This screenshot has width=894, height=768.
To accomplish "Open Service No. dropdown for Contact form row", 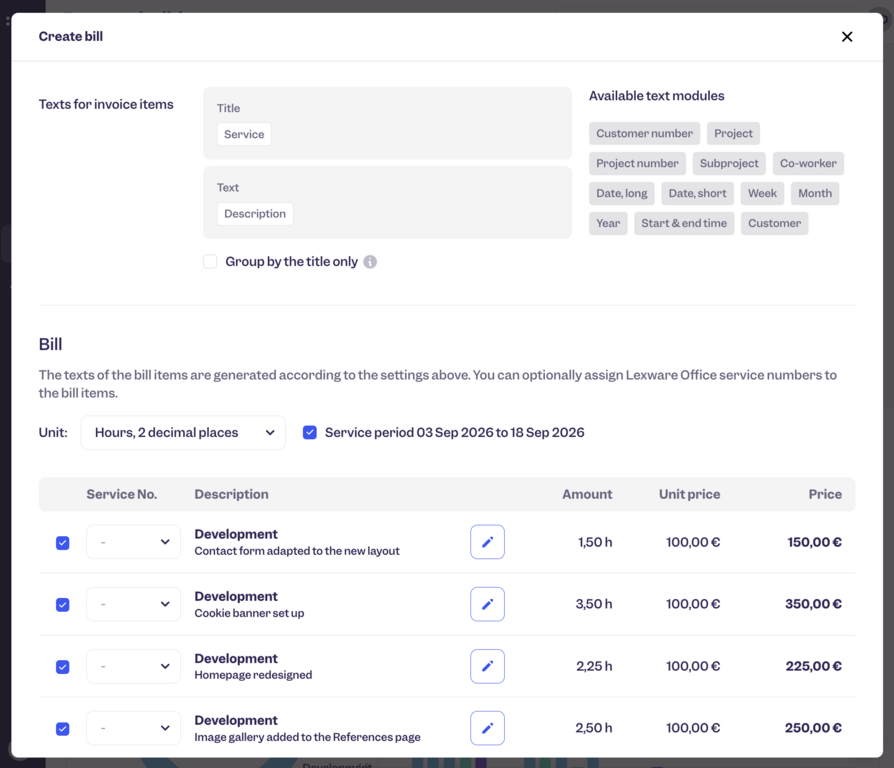I will point(133,542).
